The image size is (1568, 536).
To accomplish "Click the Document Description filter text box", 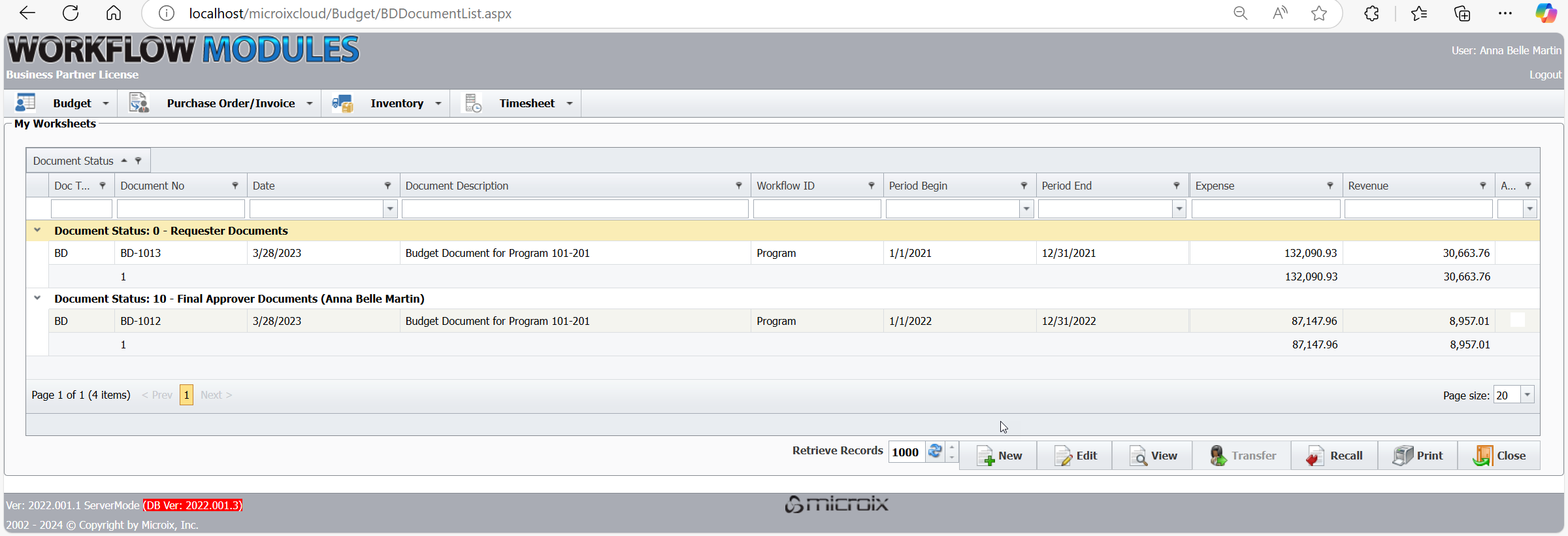I will tap(575, 209).
